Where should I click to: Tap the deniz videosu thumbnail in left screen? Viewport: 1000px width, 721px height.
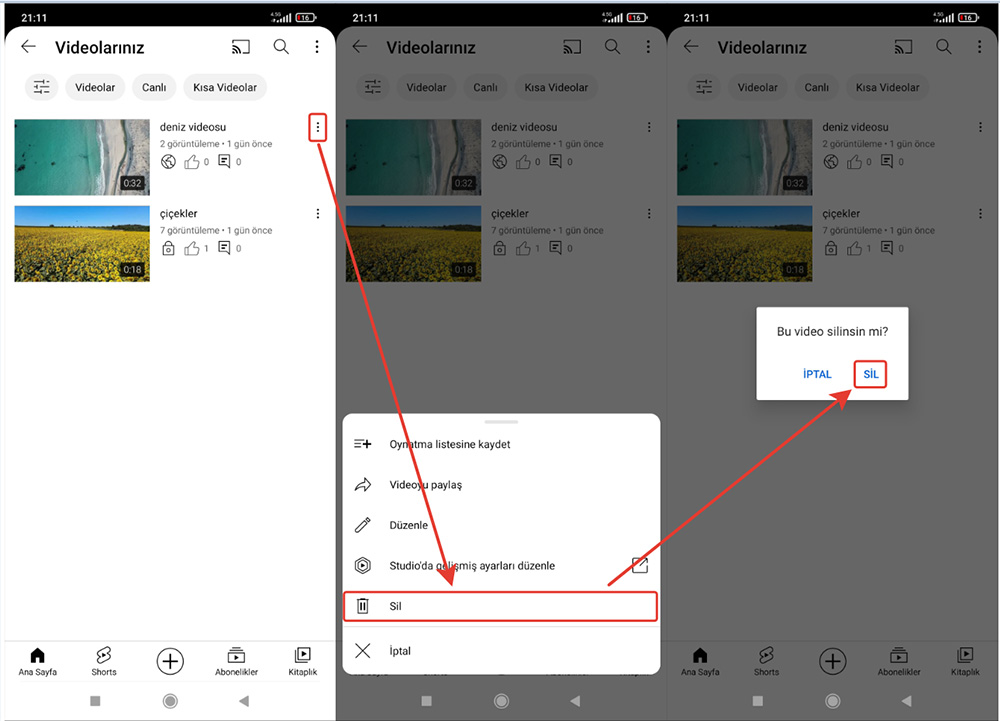click(82, 157)
